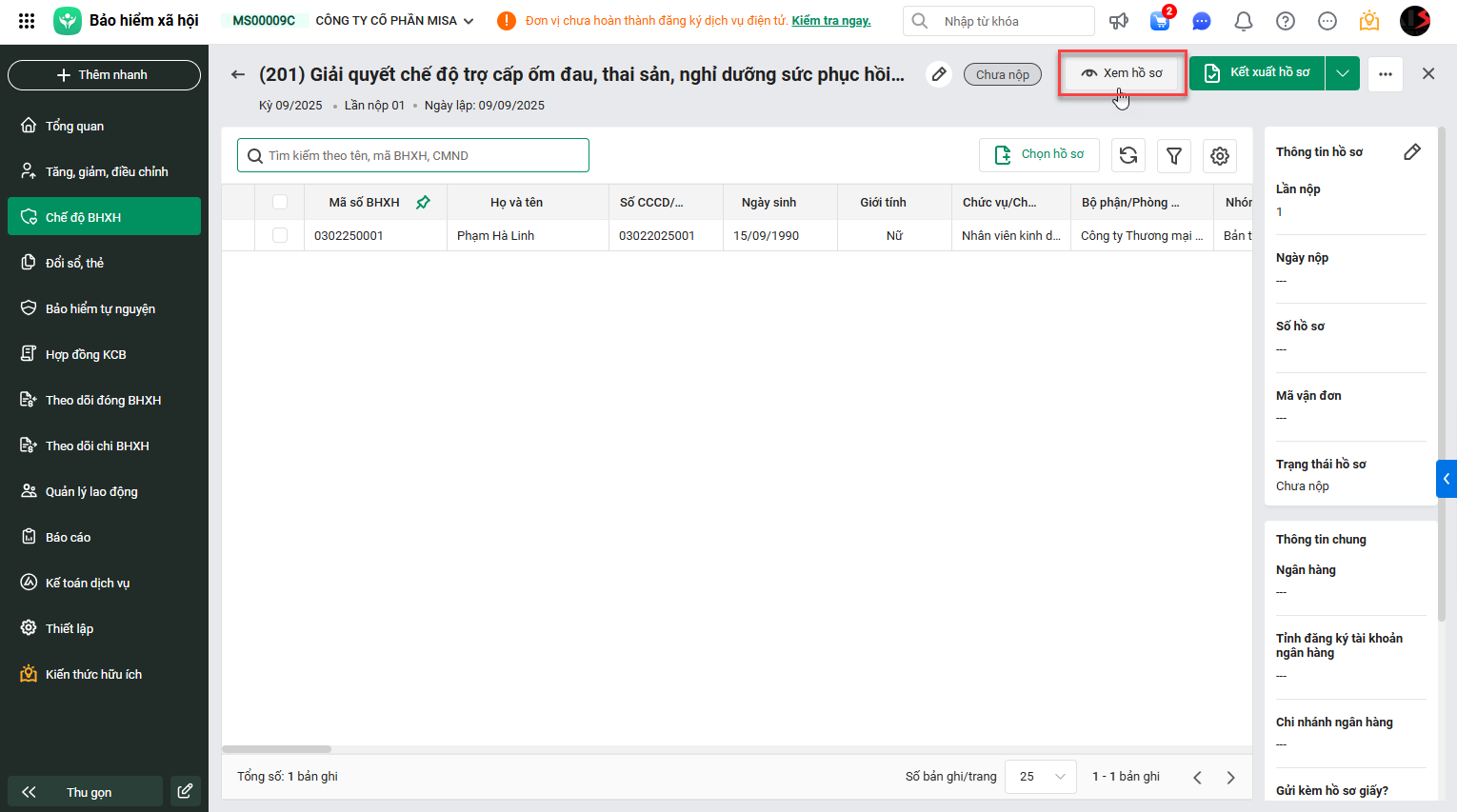Image resolution: width=1457 pixels, height=812 pixels.
Task: Open the shopping cart icon with badge
Action: 1160,21
